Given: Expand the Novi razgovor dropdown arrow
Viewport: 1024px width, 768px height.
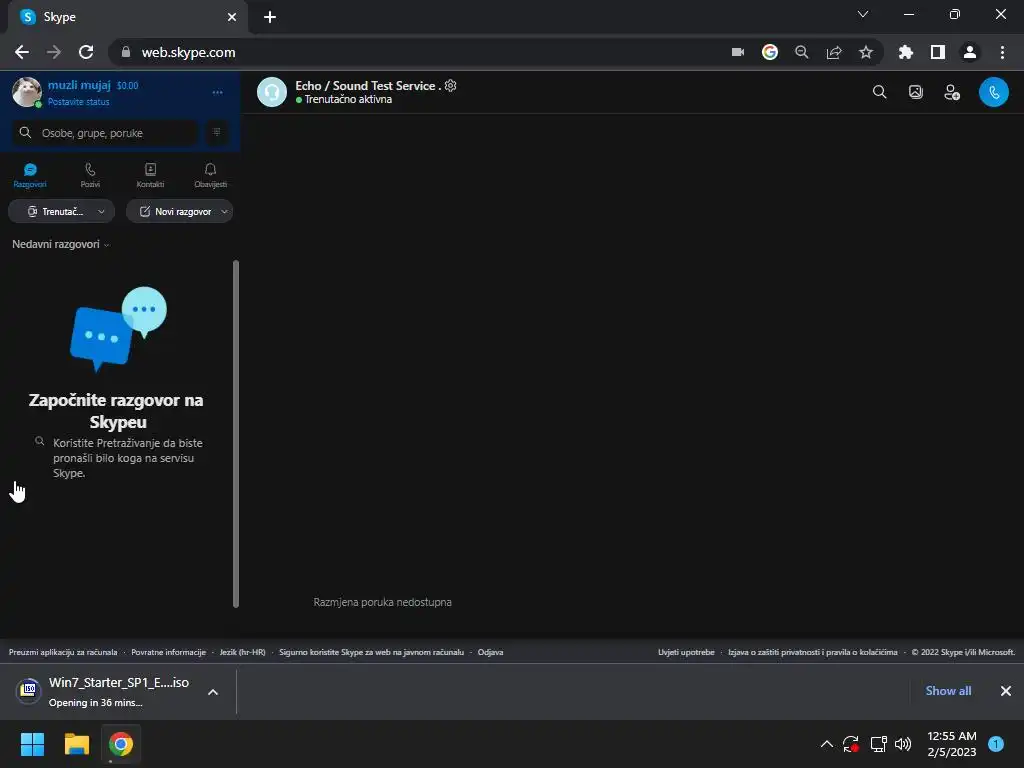Looking at the screenshot, I should [225, 212].
